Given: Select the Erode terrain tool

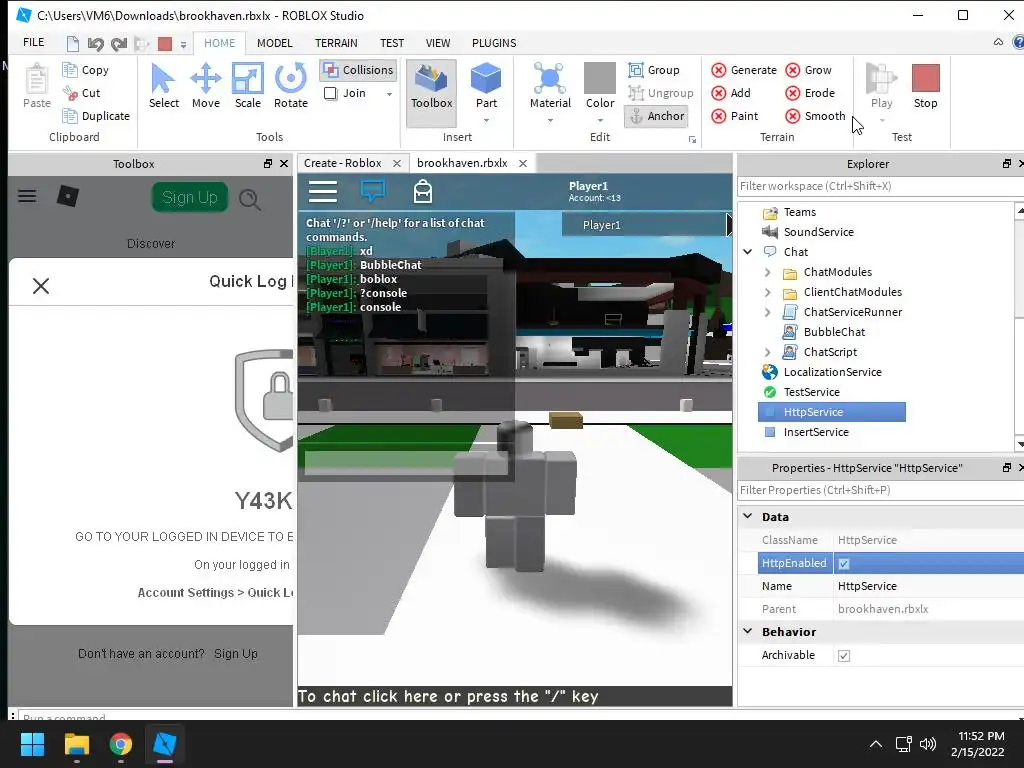Looking at the screenshot, I should [810, 93].
